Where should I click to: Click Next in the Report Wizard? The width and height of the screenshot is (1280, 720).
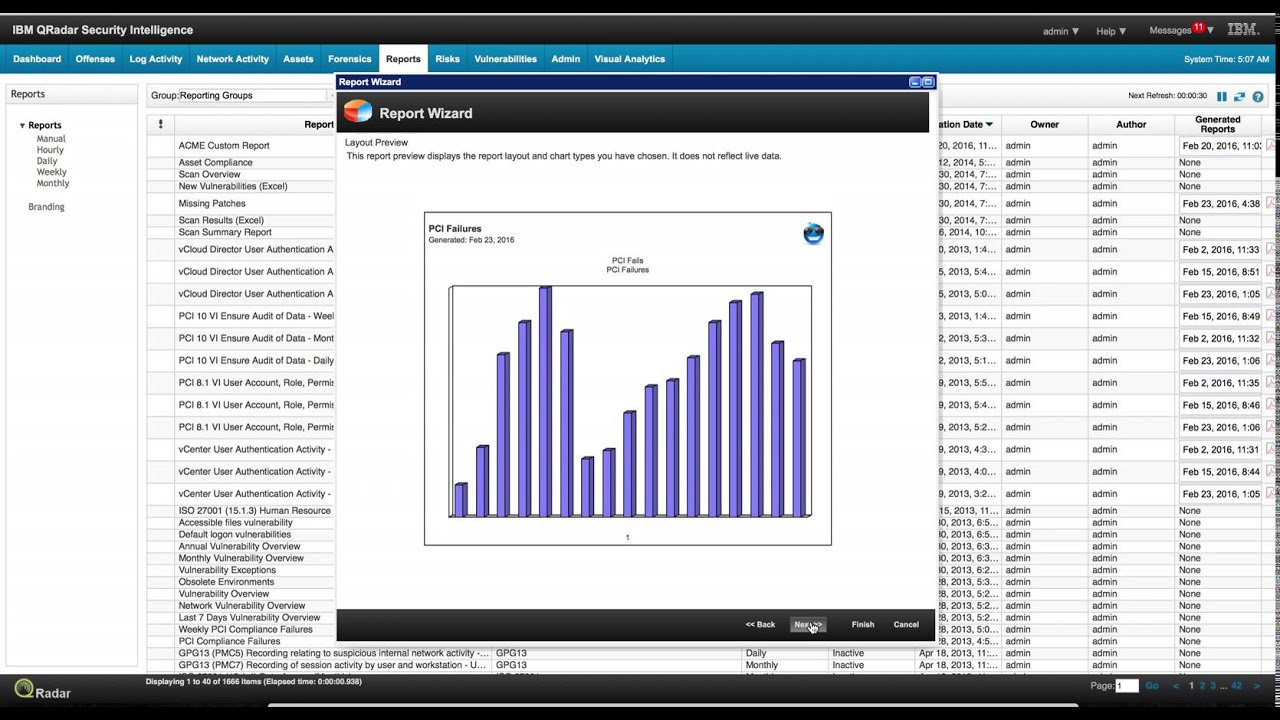click(808, 625)
